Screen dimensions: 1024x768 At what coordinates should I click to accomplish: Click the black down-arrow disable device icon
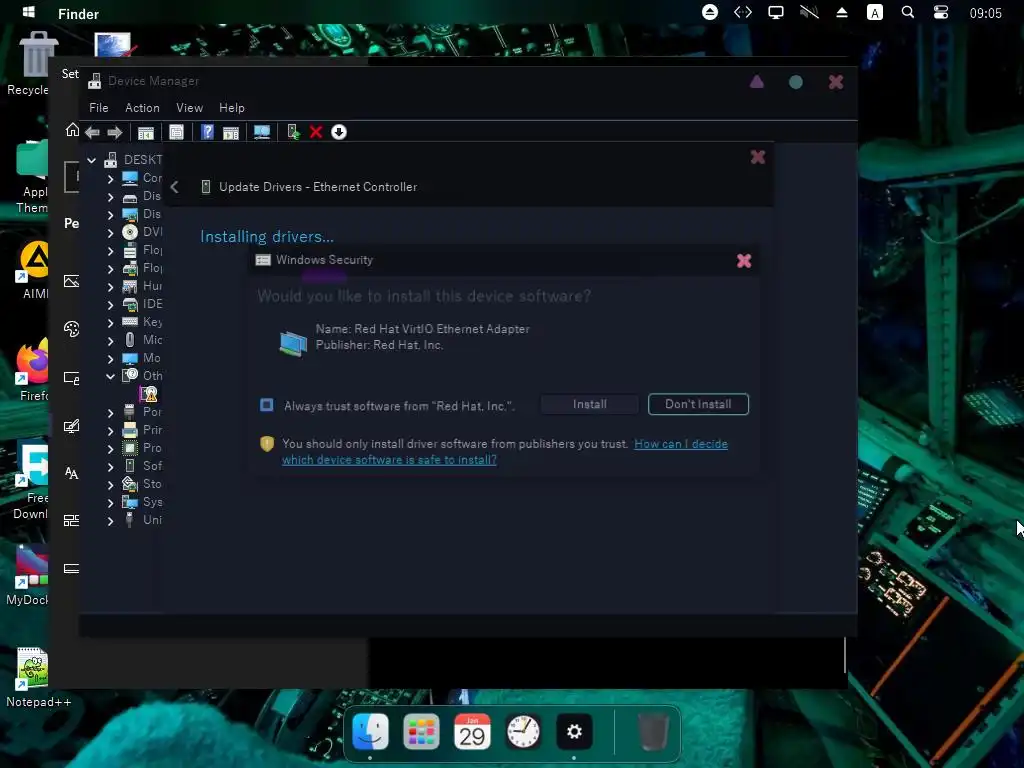click(x=339, y=132)
